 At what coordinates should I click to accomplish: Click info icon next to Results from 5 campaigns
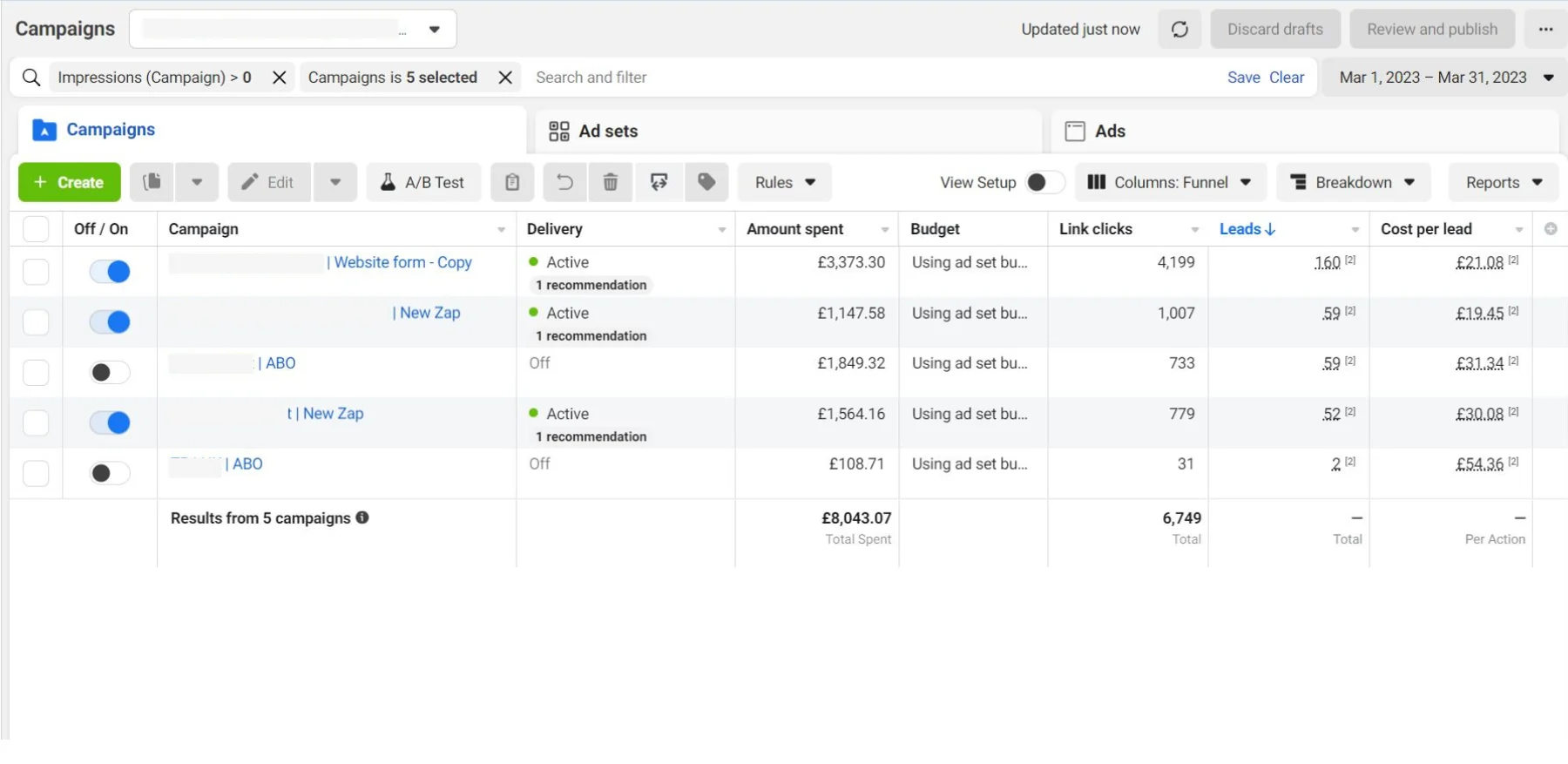tap(362, 517)
